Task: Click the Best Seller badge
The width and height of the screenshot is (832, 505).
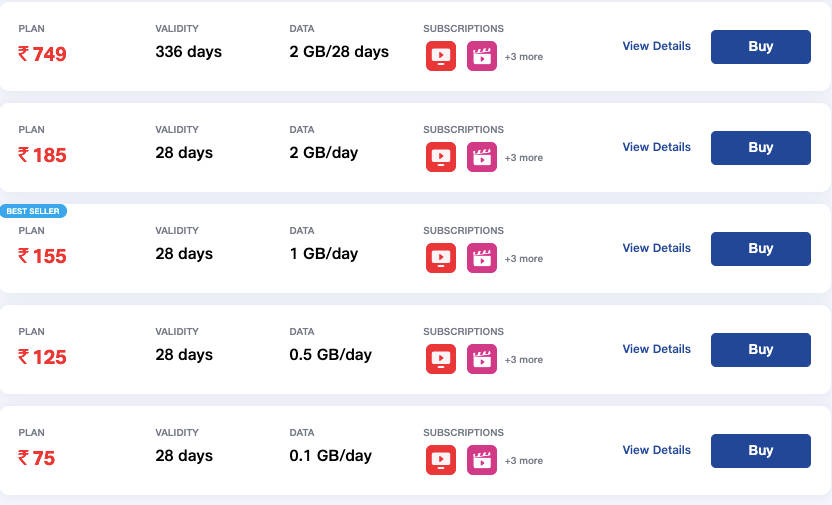Action: point(34,211)
